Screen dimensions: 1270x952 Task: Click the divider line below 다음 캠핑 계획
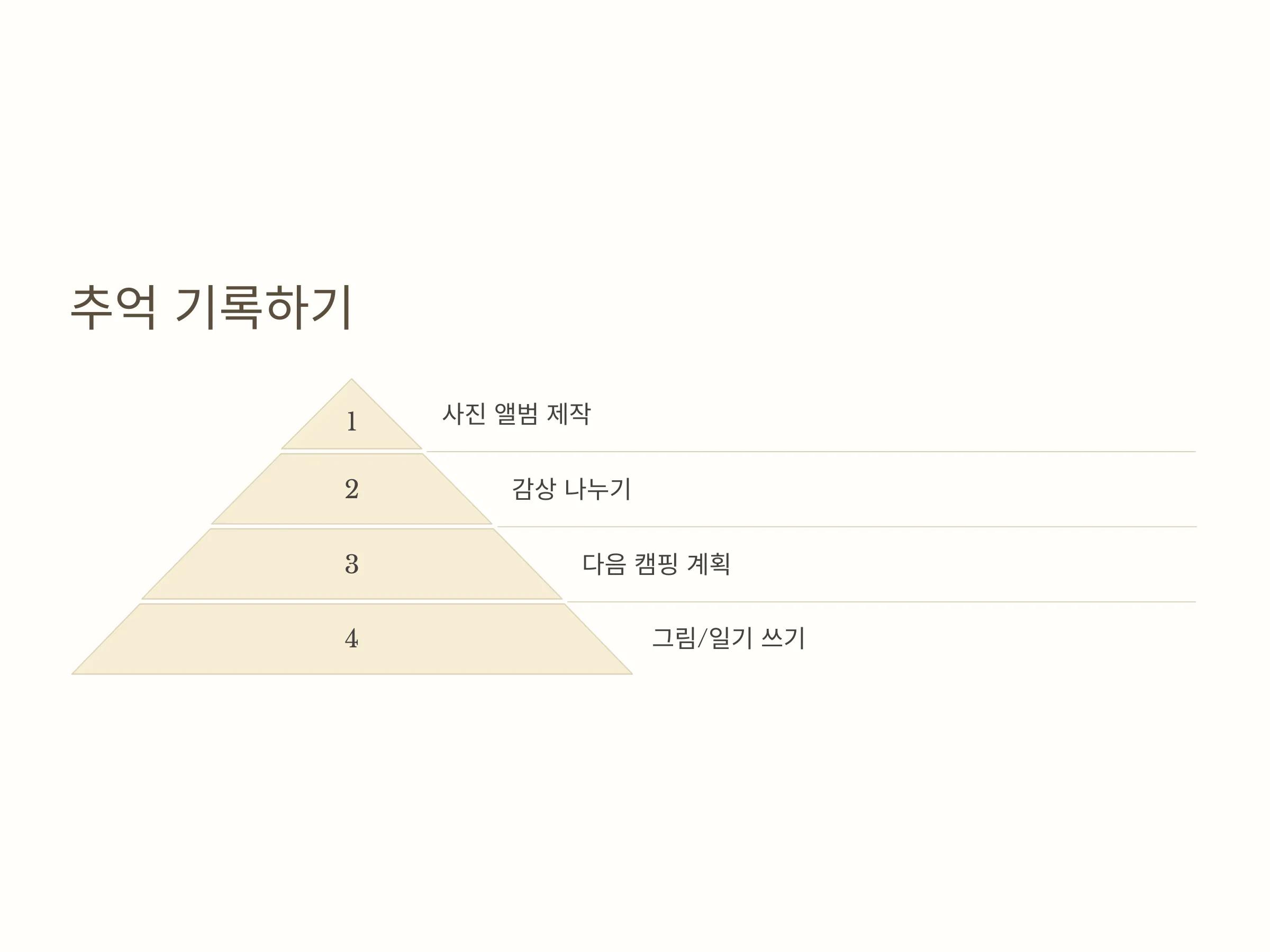(881, 601)
